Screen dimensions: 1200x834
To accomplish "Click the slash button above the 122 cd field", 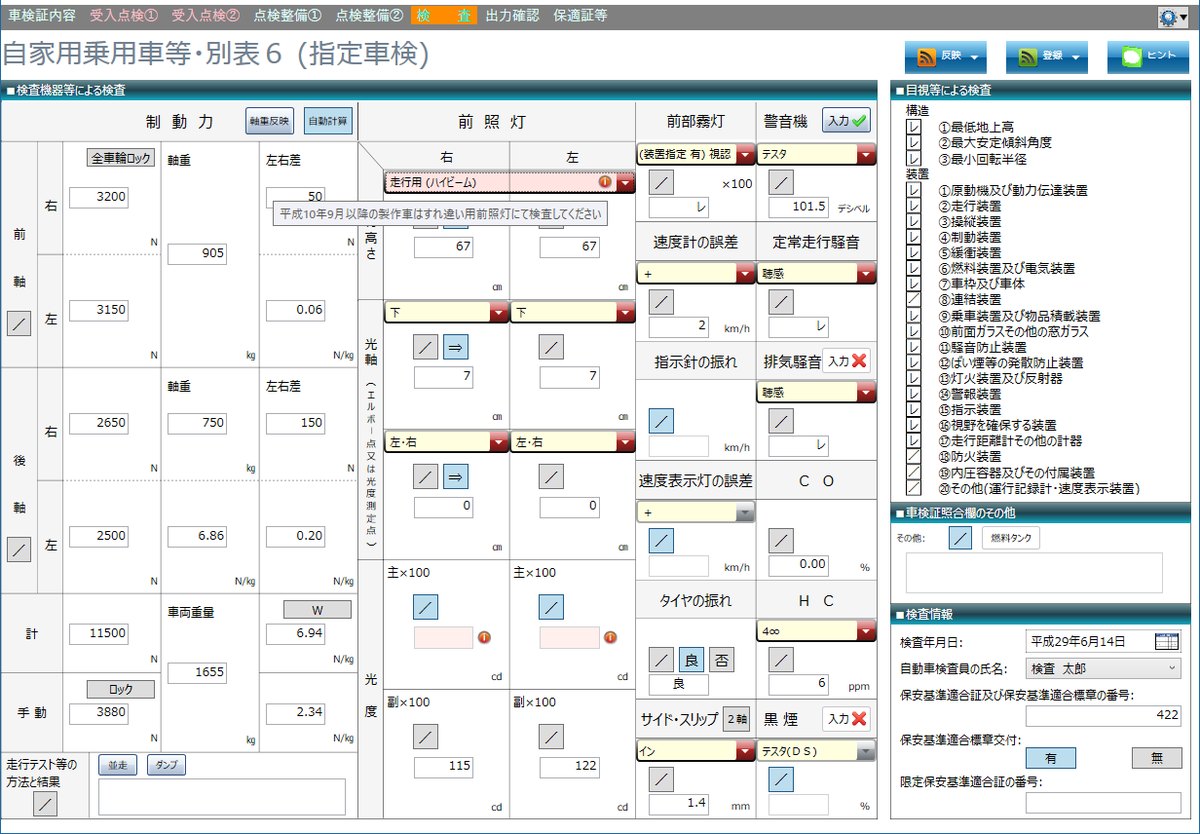I will (550, 737).
